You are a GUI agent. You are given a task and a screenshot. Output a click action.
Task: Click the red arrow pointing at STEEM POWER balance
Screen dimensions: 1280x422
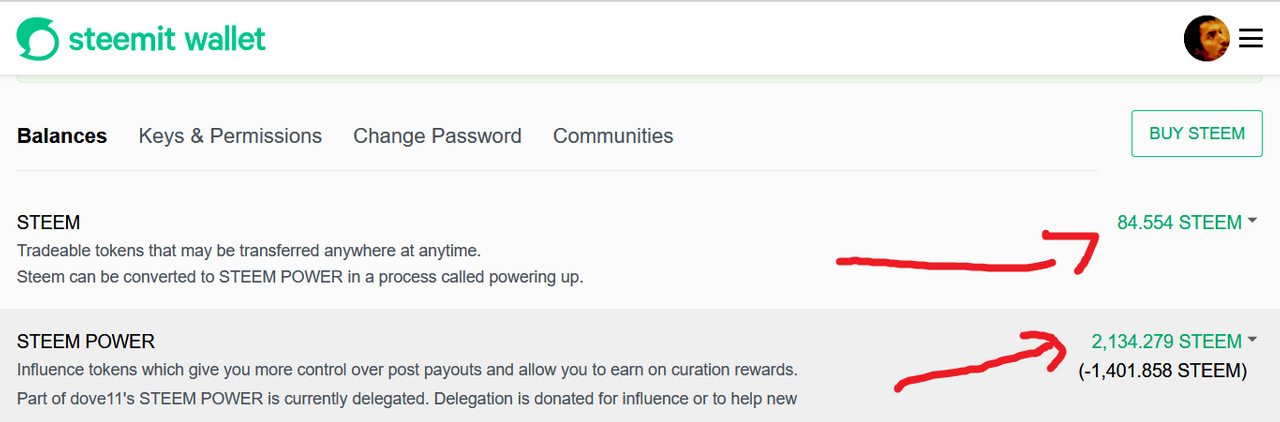tap(980, 360)
